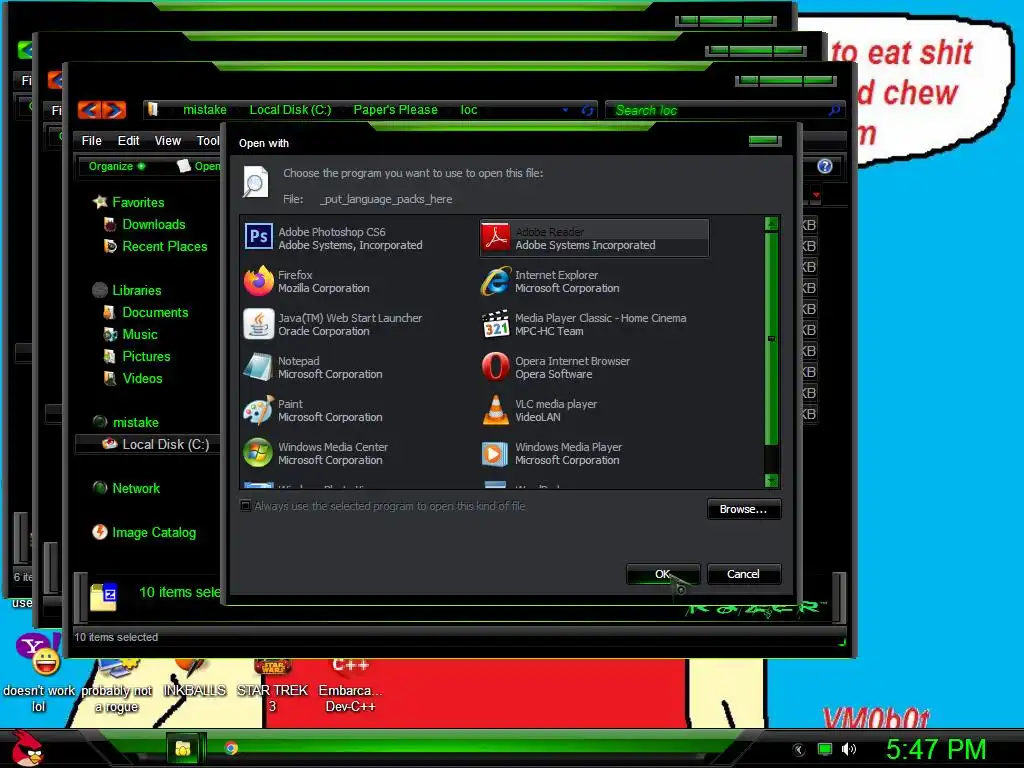Image resolution: width=1024 pixels, height=768 pixels.
Task: Click Local Disk (C:) breadcrumb segment
Action: click(290, 110)
